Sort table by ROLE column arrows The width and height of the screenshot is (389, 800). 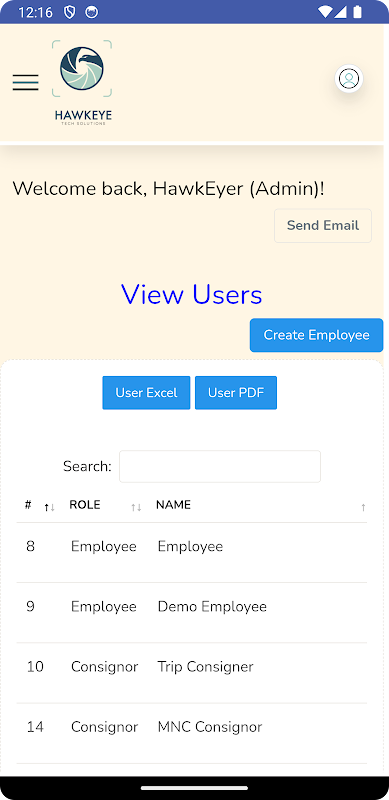click(x=136, y=507)
